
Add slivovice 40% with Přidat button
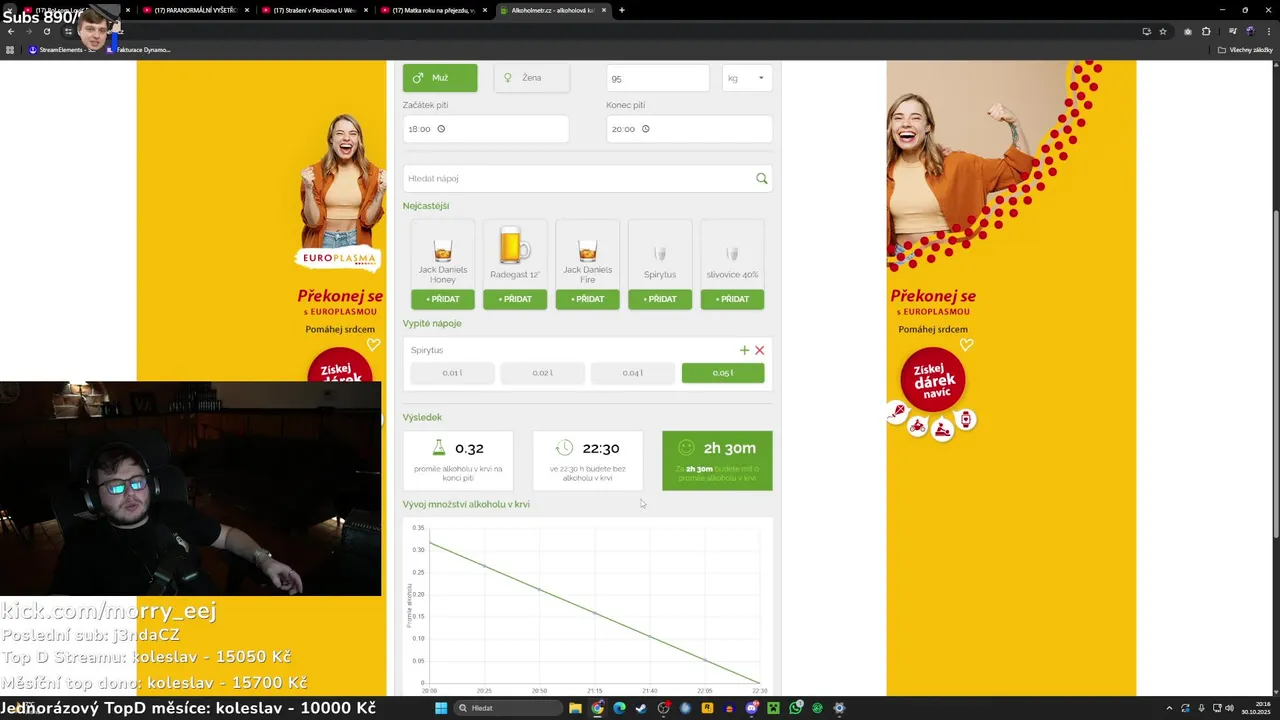tap(732, 299)
